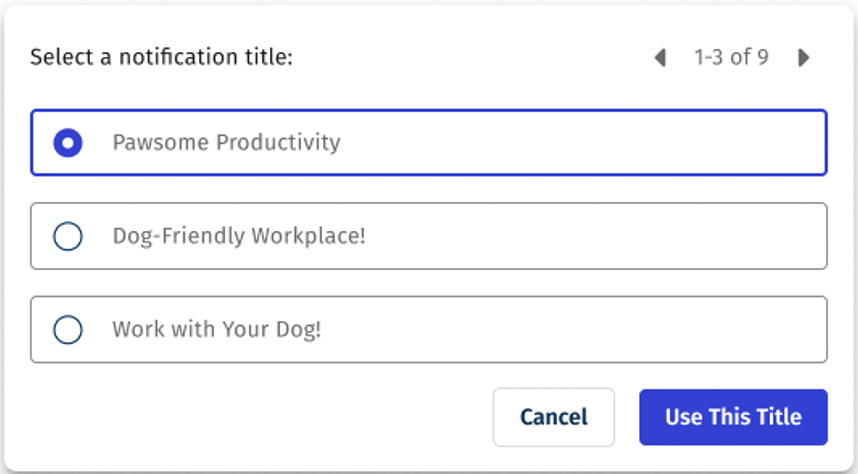Viewport: 858px width, 474px height.
Task: Pick the Work with Your Dog! radio button
Action: (x=68, y=330)
